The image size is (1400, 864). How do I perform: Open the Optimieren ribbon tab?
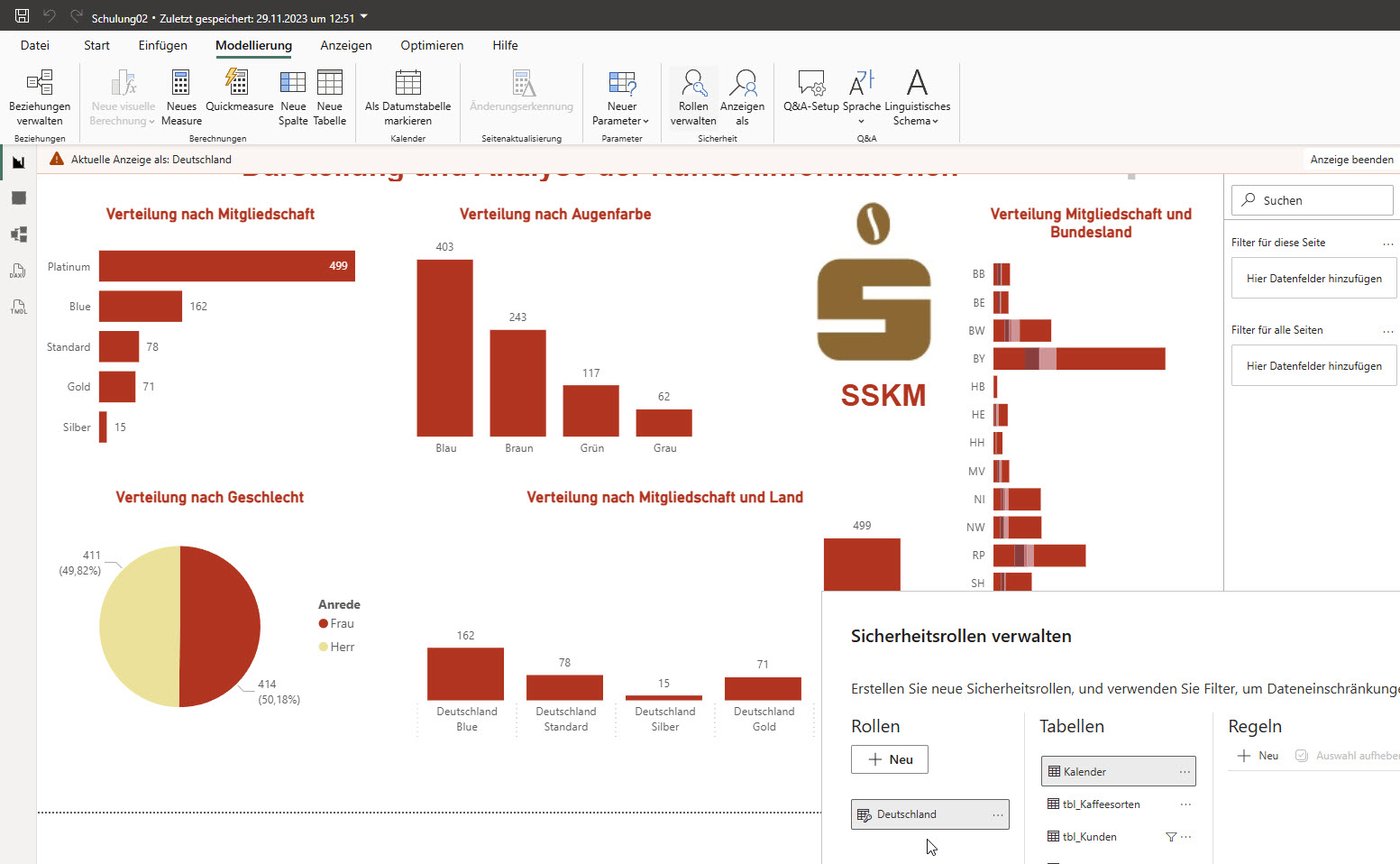coord(432,45)
